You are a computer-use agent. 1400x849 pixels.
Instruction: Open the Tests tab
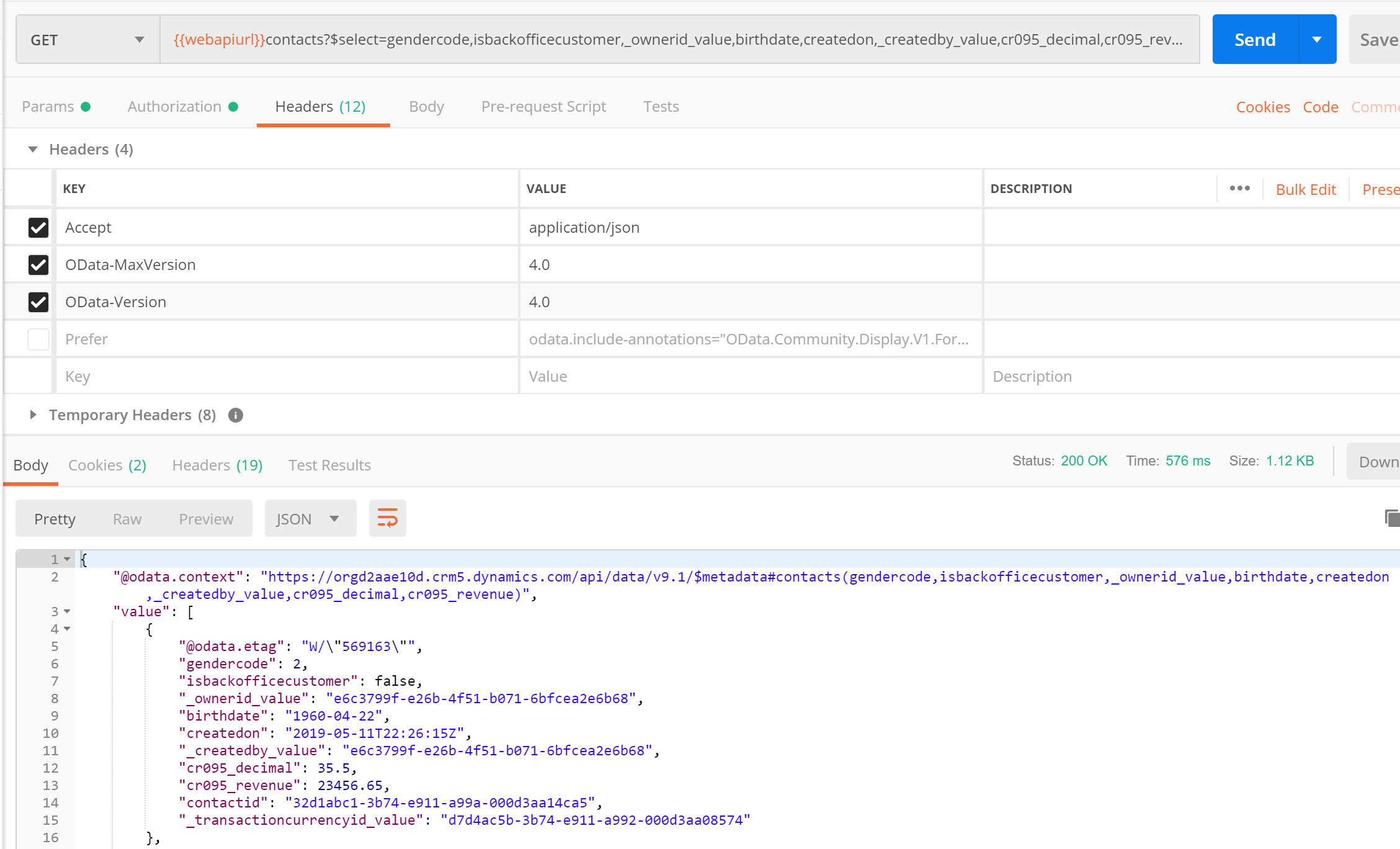pos(661,107)
